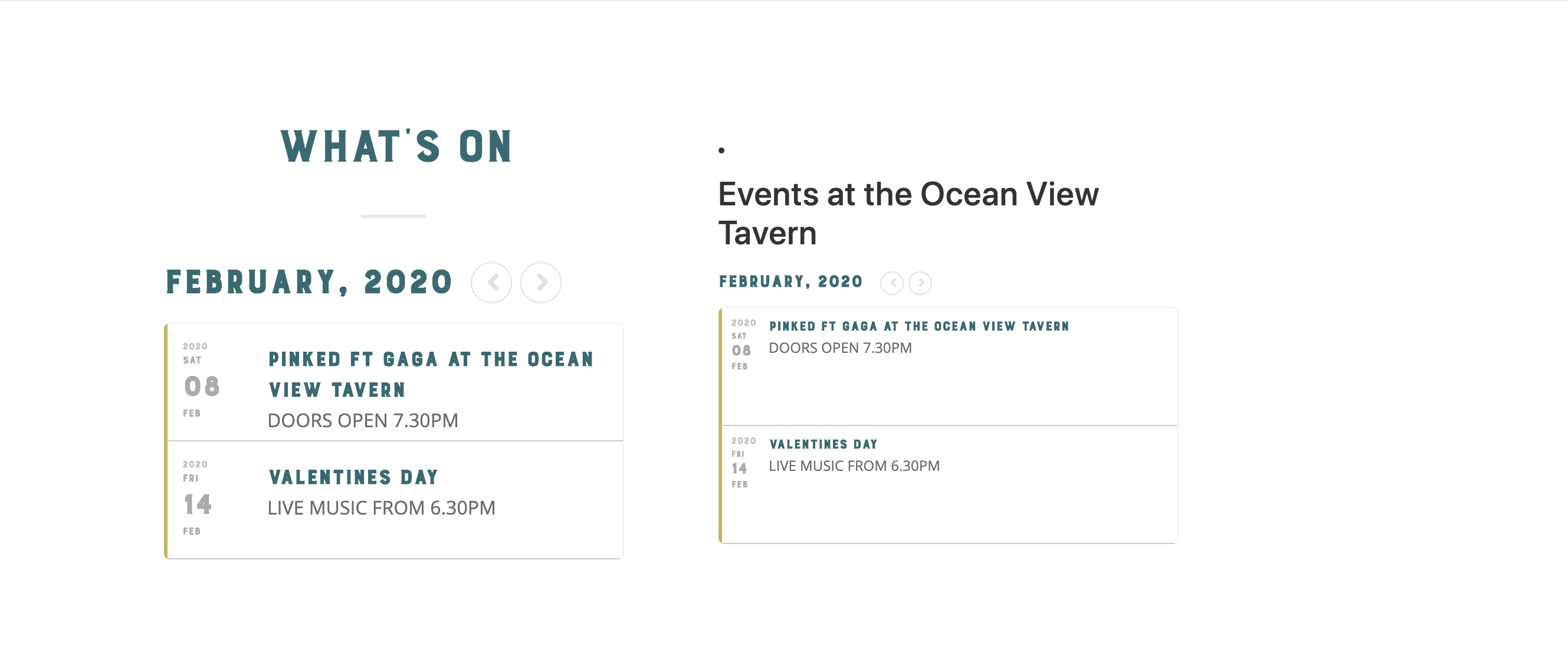Click previous month arrow in Events at the Ocean View Tavern calendar
The width and height of the screenshot is (1568, 655).
(892, 283)
